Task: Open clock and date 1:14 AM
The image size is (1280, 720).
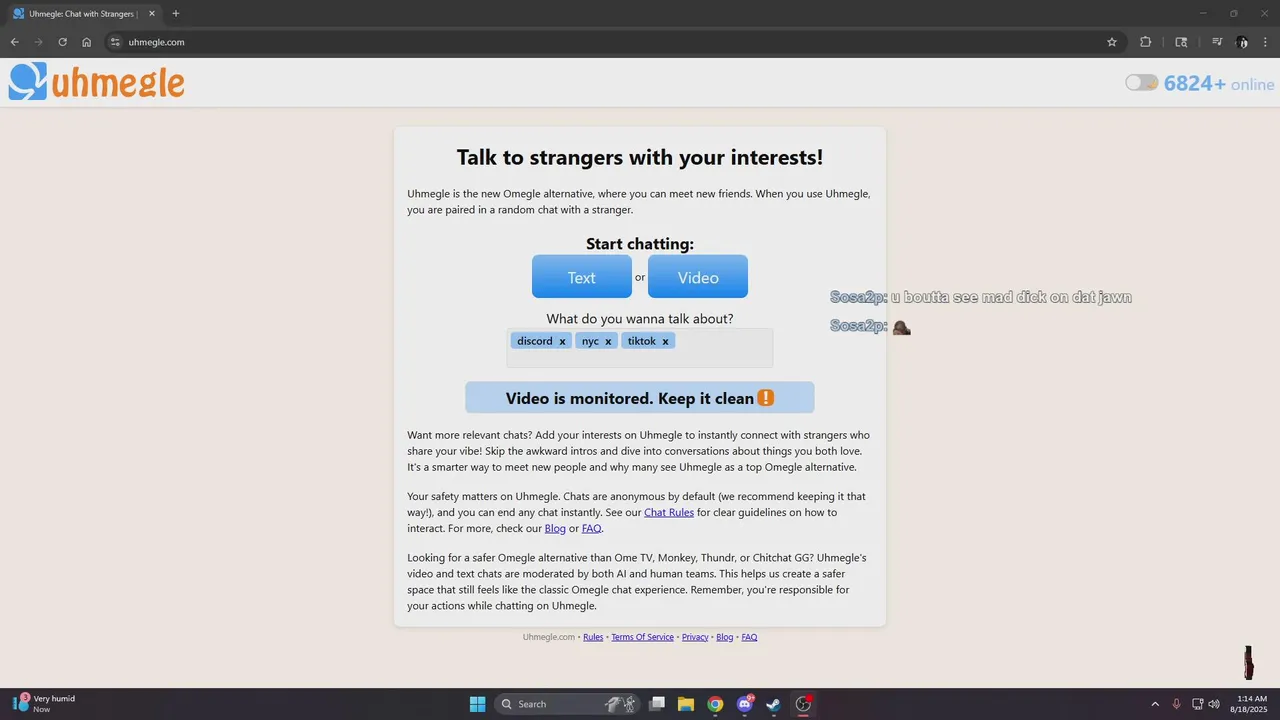Action: 1251,704
